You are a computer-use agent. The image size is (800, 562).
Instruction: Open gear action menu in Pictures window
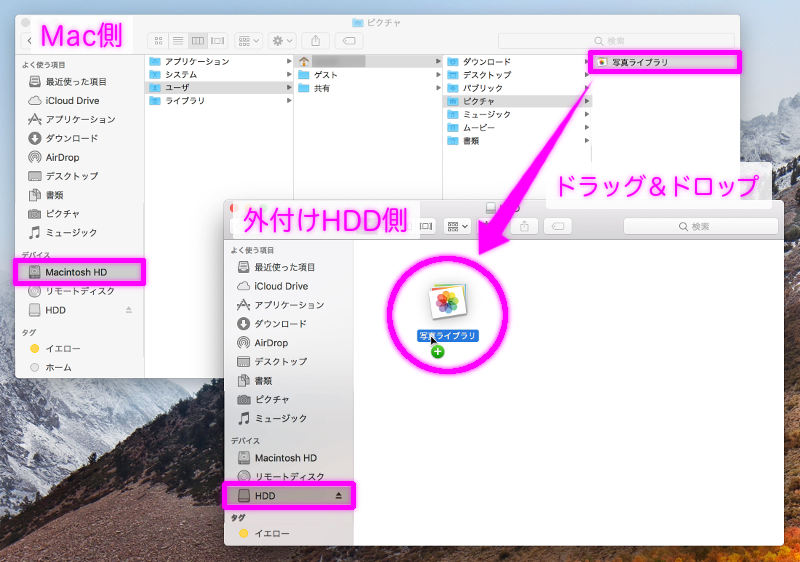click(x=282, y=41)
